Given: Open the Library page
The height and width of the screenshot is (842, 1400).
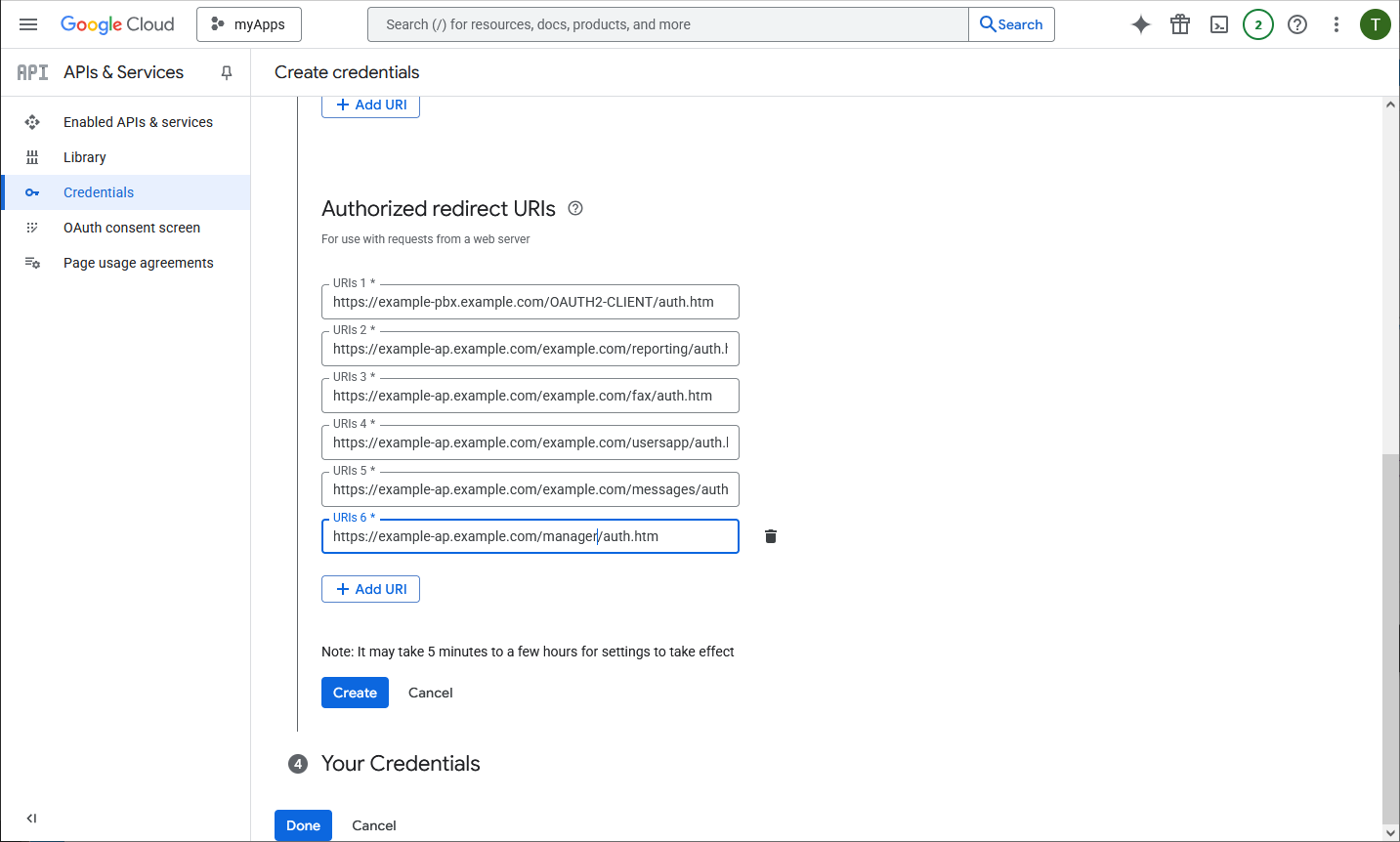Looking at the screenshot, I should [x=85, y=157].
